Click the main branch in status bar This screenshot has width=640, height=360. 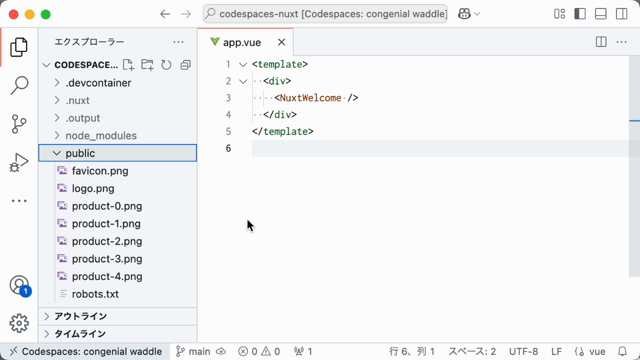pos(193,351)
